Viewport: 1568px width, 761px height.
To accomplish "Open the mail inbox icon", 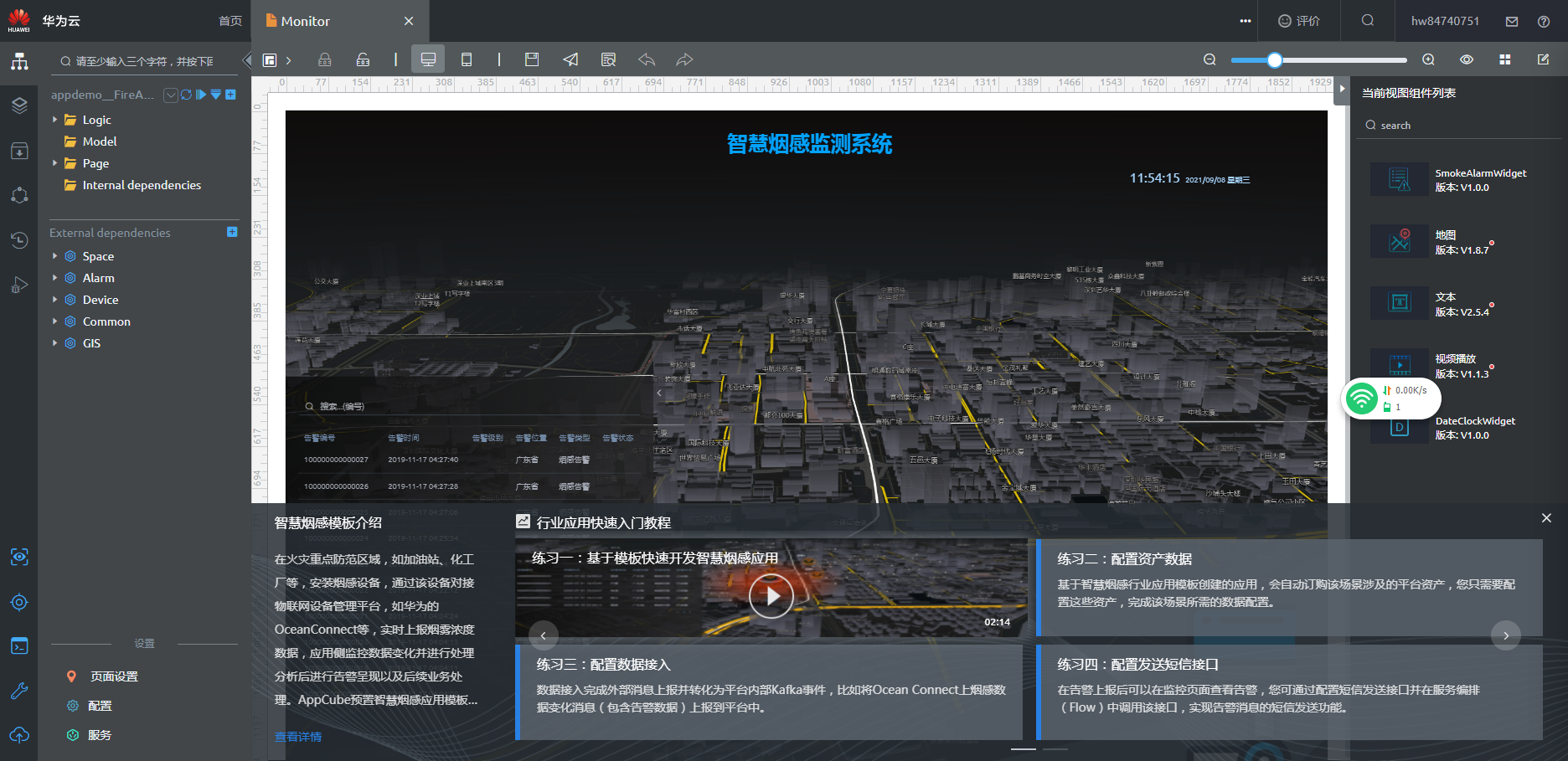I will pos(1511,21).
